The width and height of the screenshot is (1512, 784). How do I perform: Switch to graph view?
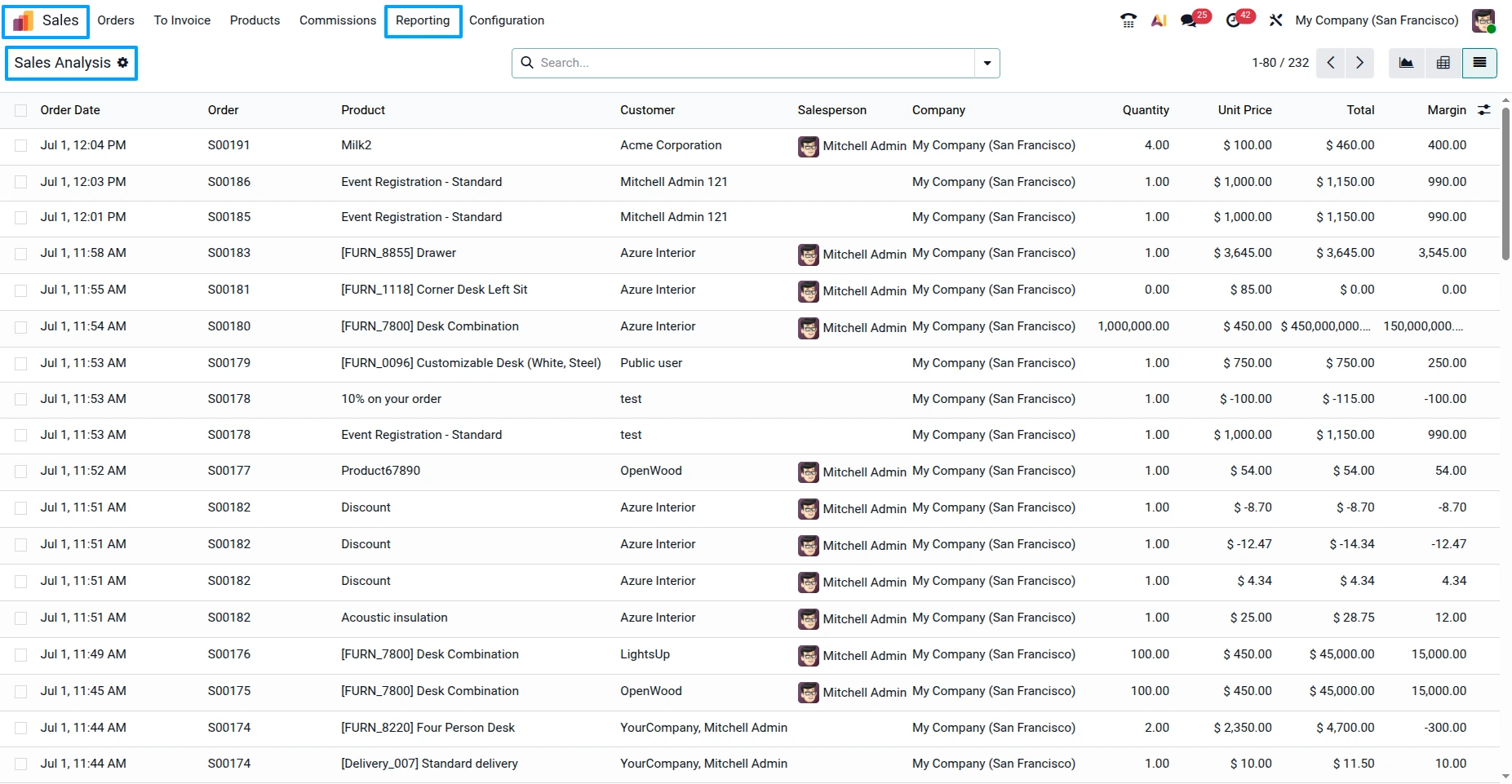point(1406,63)
